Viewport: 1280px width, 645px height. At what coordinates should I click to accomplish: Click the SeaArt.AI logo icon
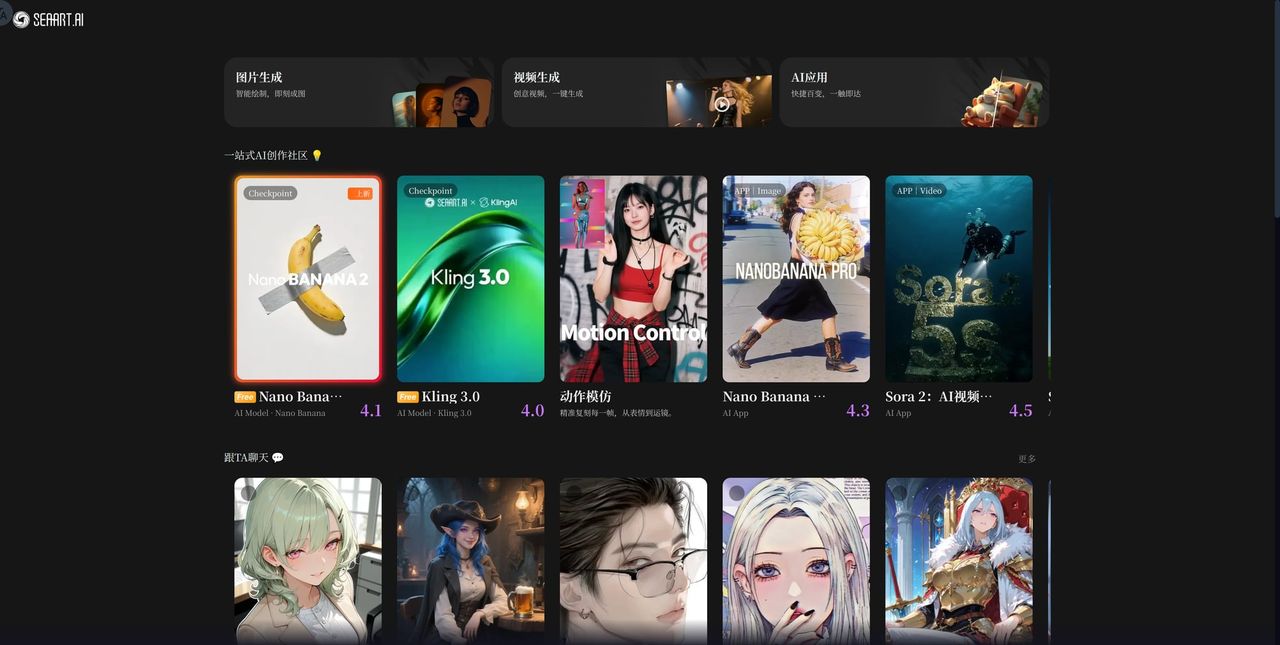click(21, 20)
